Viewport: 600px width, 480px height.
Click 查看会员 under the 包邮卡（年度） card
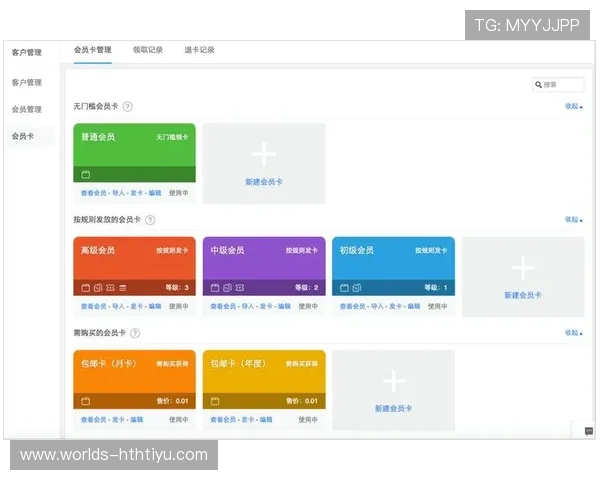(223, 420)
